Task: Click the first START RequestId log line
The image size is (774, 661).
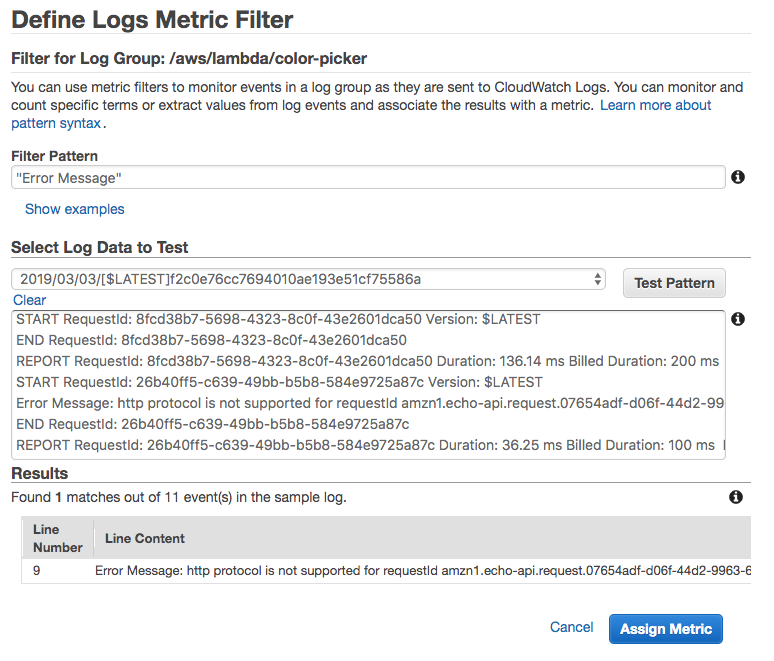Action: 278,319
